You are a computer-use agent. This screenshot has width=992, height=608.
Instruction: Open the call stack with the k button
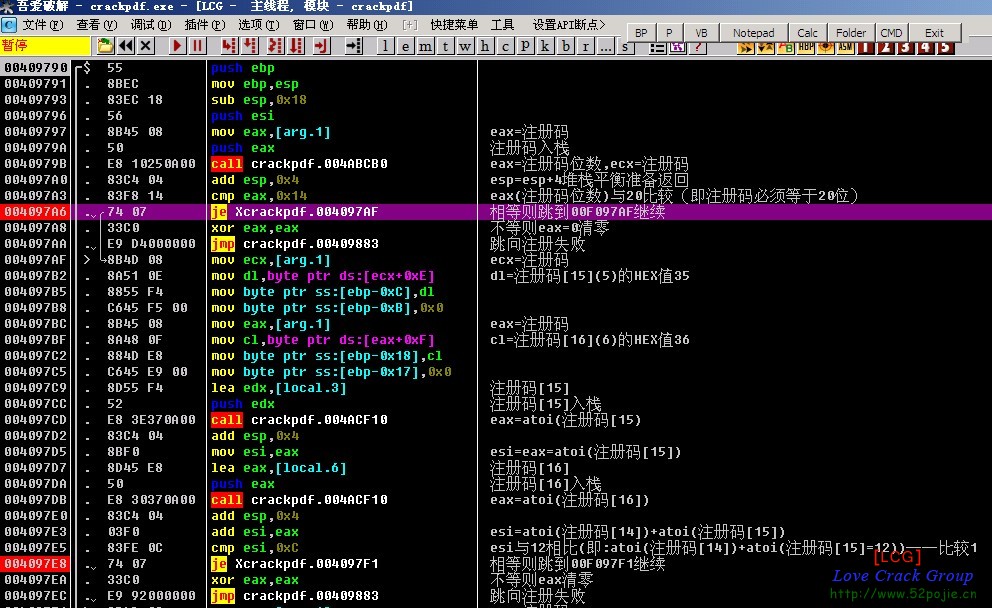tap(545, 46)
